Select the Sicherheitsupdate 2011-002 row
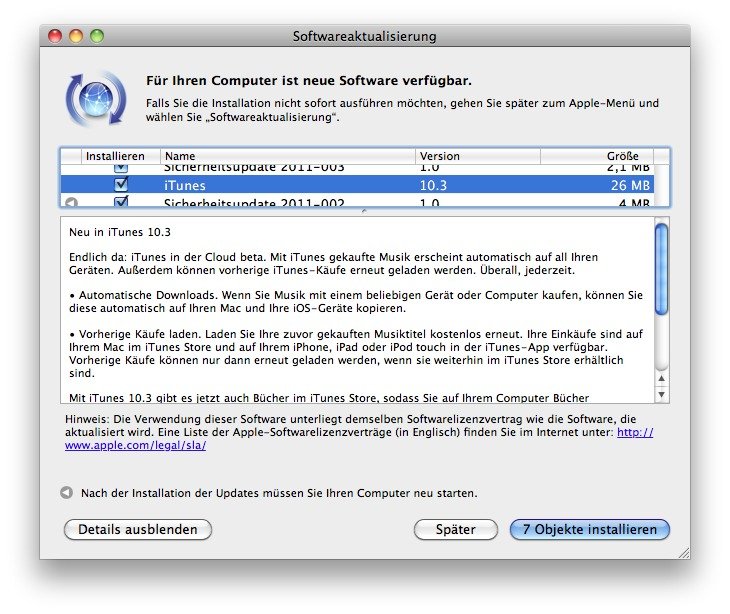Viewport: 730px width, 614px height. 357,202
